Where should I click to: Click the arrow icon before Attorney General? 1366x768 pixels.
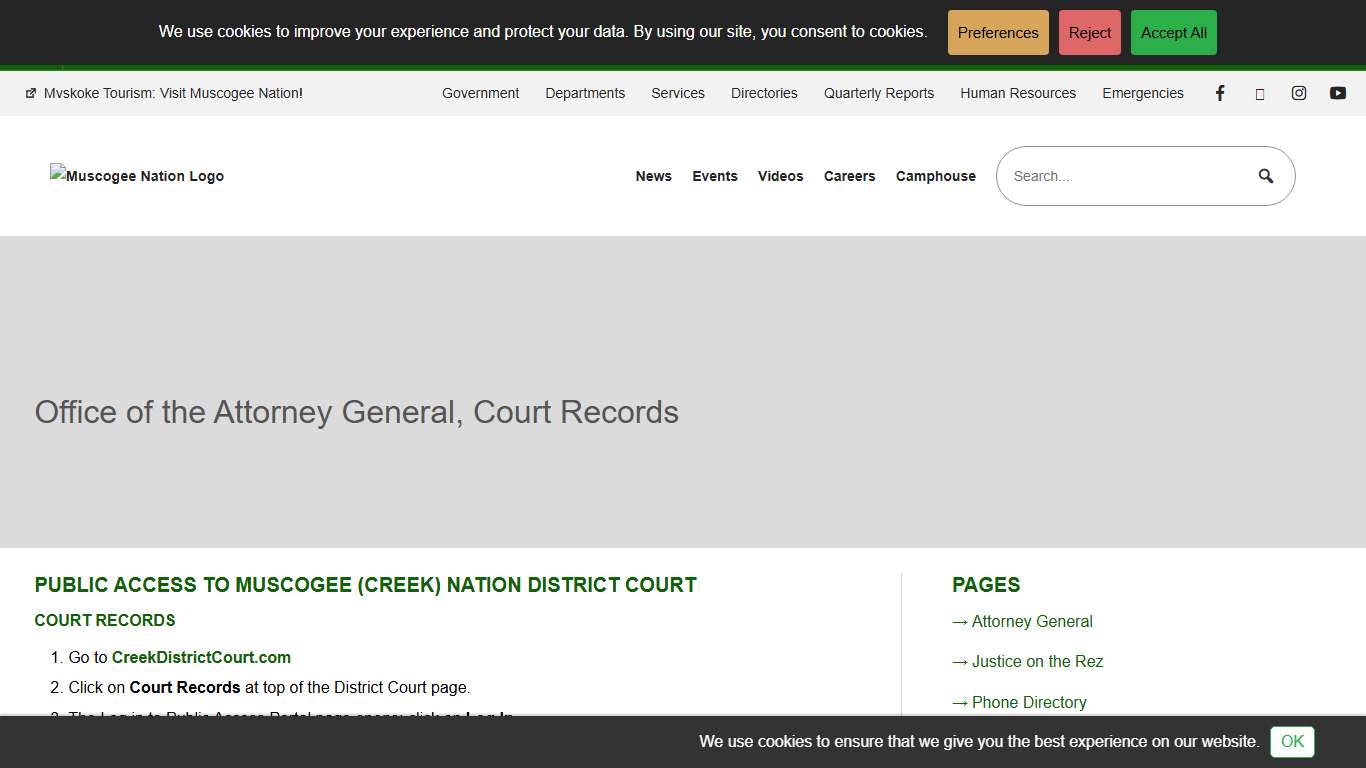pos(959,621)
